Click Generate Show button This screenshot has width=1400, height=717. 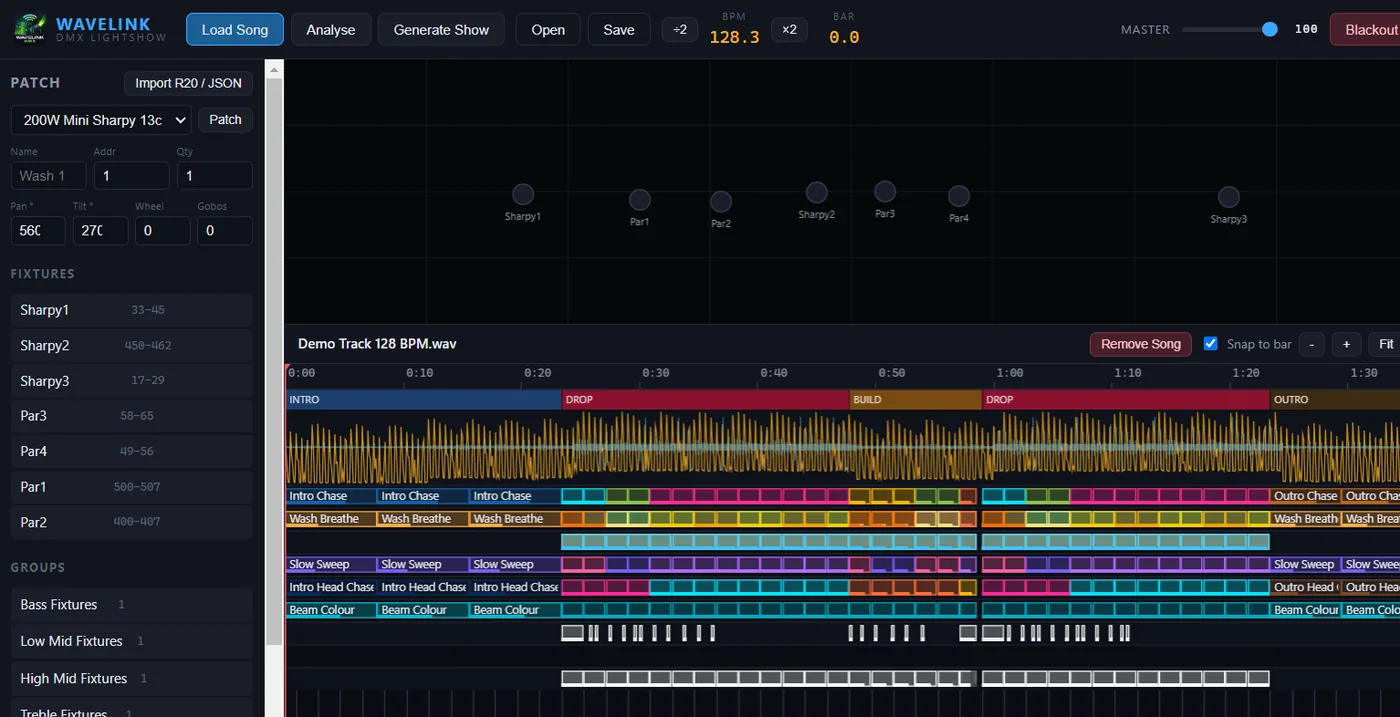click(441, 29)
